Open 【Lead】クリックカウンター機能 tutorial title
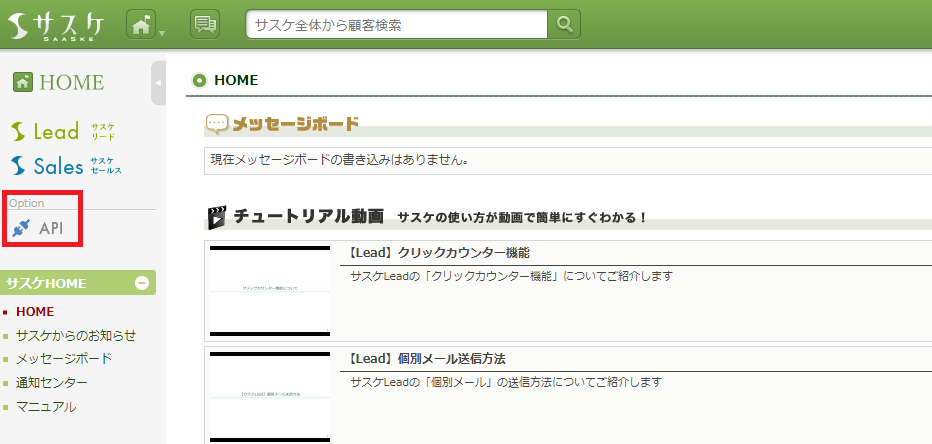The image size is (932, 444). coord(437,253)
